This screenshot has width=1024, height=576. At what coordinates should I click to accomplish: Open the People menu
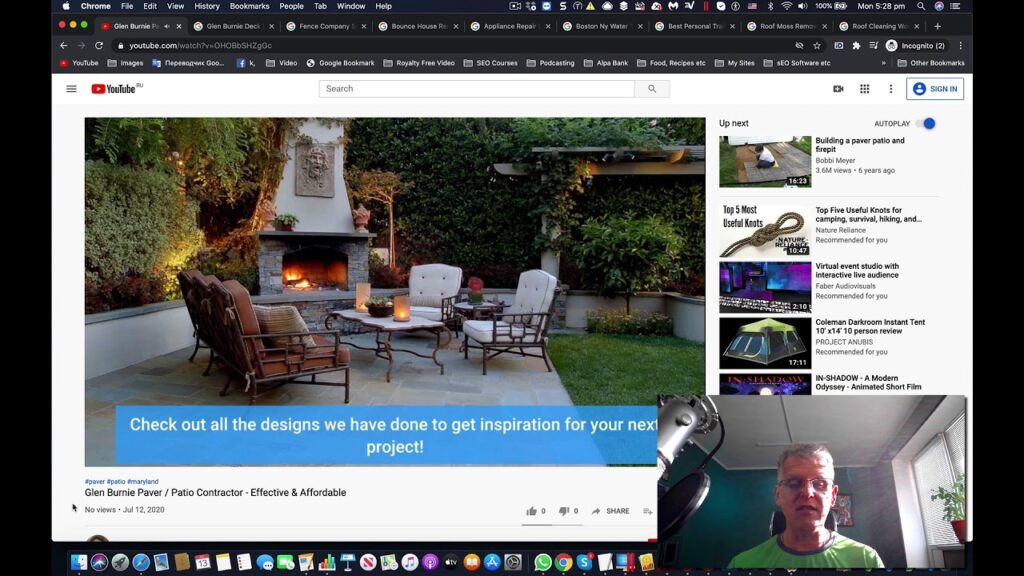tap(291, 6)
